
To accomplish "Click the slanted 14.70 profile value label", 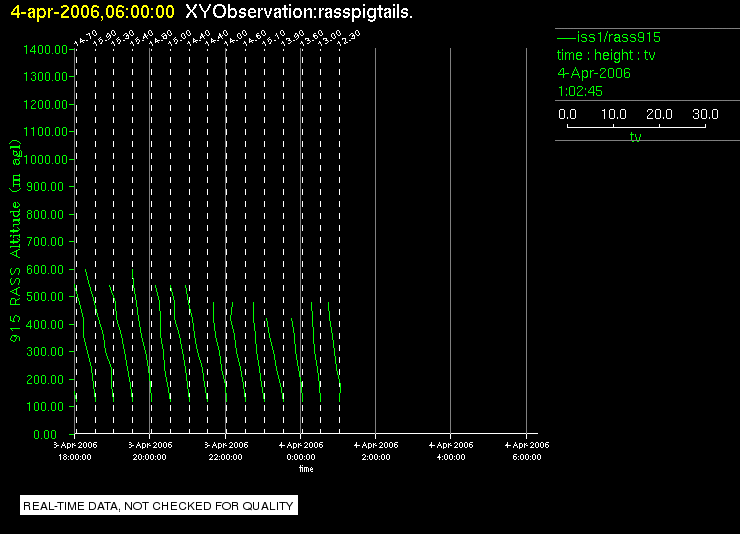I will pyautogui.click(x=86, y=38).
